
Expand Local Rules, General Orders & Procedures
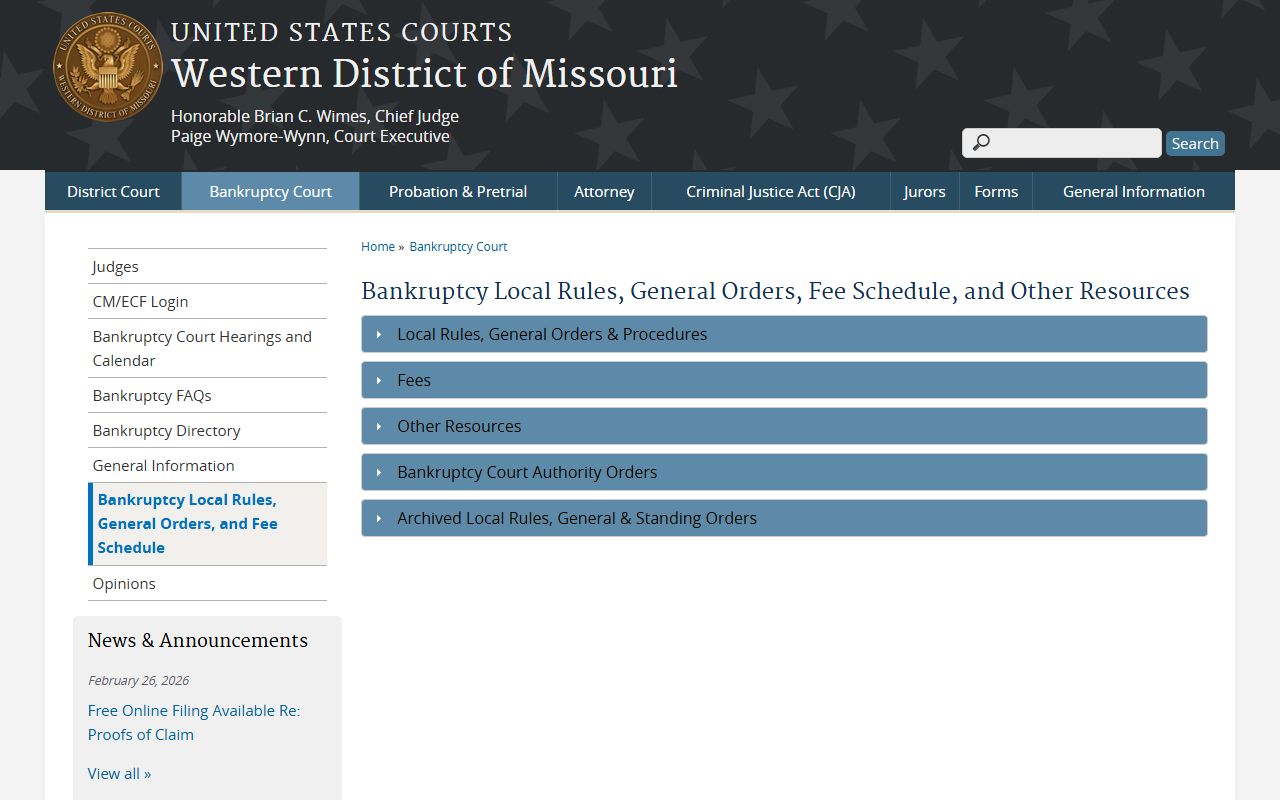click(784, 334)
